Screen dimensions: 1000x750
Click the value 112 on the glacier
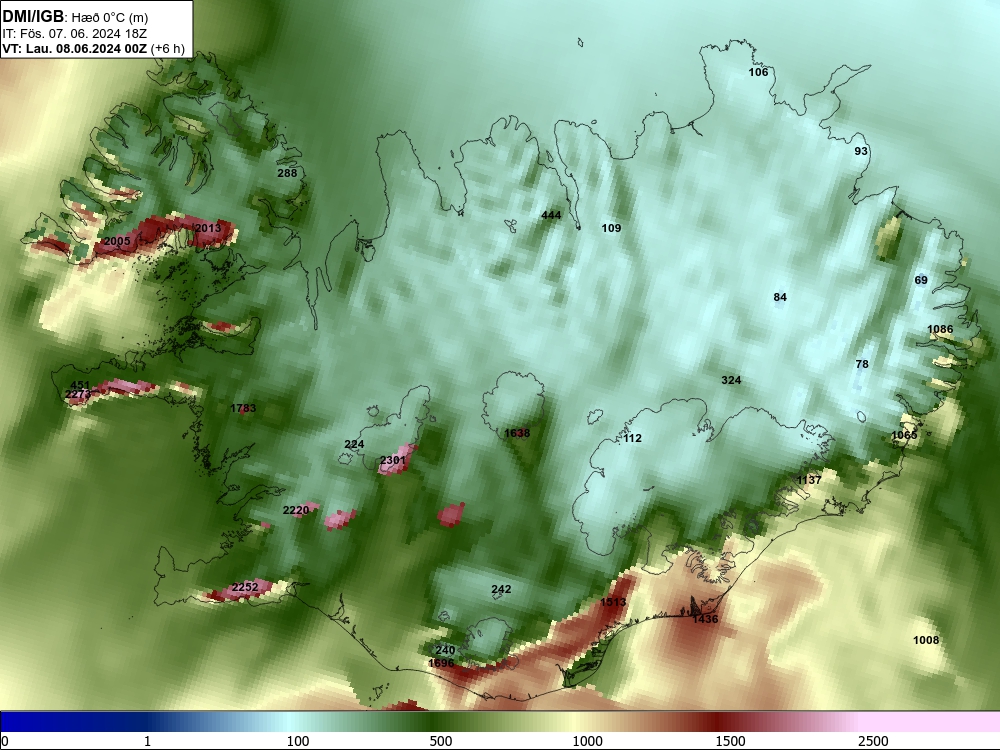pos(632,438)
